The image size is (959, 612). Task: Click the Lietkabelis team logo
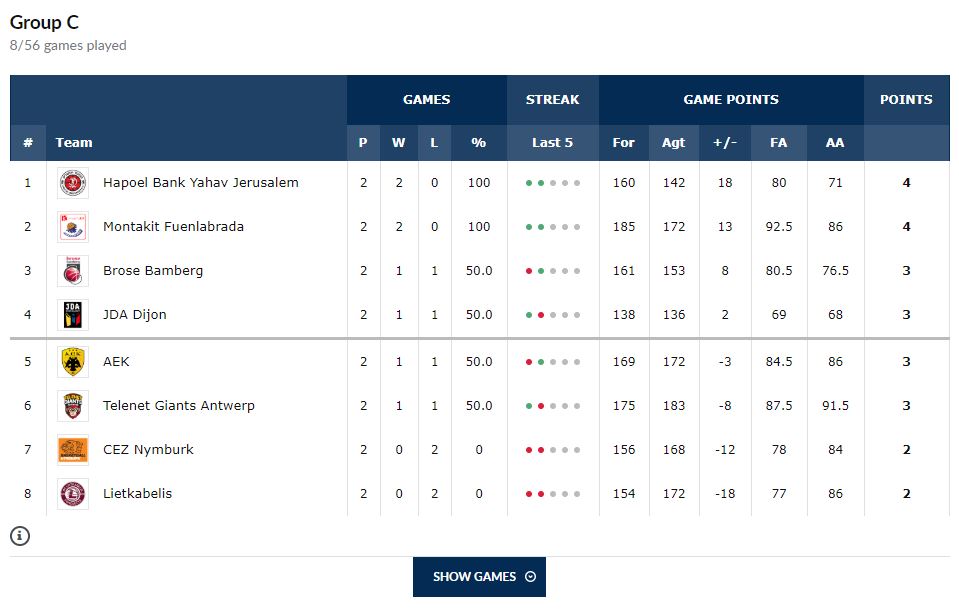pyautogui.click(x=73, y=494)
